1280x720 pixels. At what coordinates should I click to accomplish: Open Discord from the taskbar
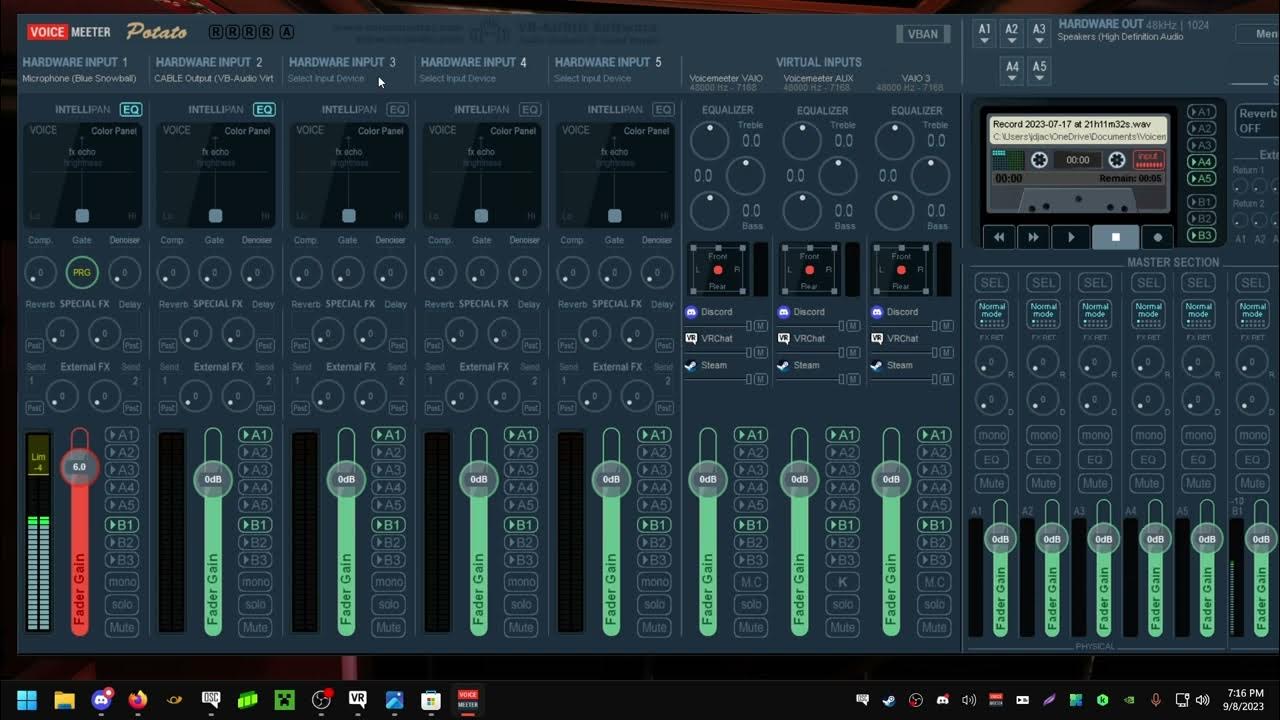(x=101, y=700)
